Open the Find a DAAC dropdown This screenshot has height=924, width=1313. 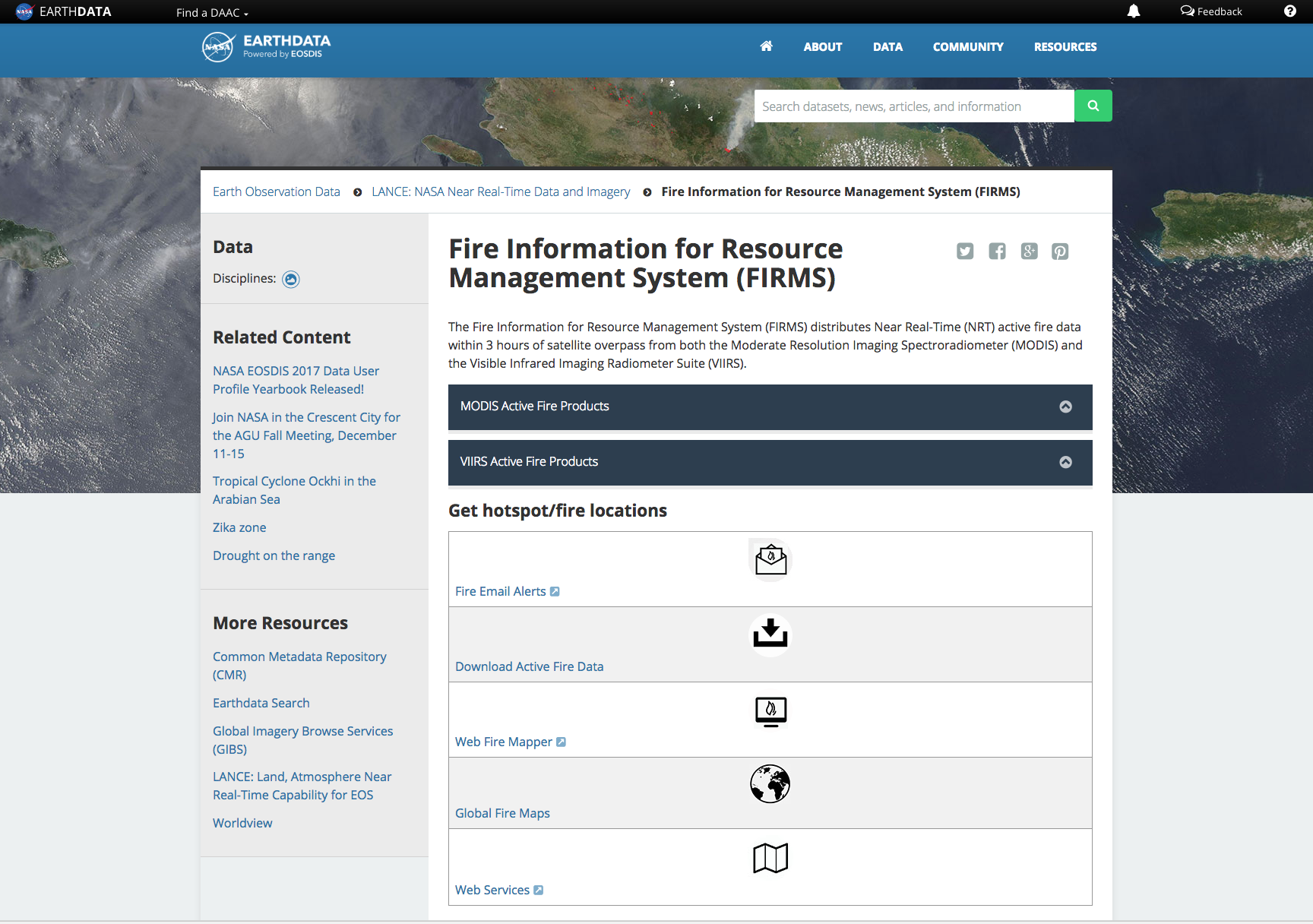tap(212, 12)
